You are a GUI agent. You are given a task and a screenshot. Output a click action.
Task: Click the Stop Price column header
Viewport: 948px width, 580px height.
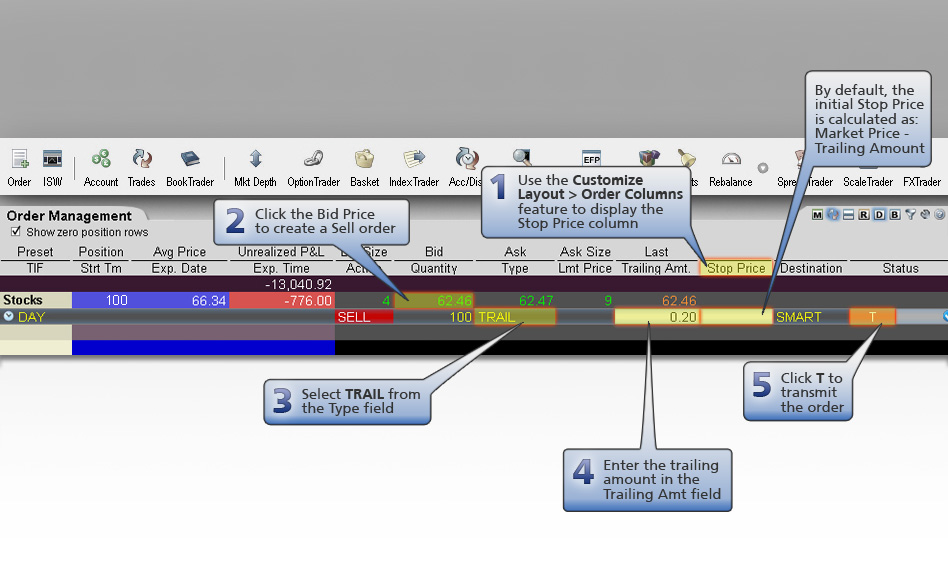coord(736,268)
